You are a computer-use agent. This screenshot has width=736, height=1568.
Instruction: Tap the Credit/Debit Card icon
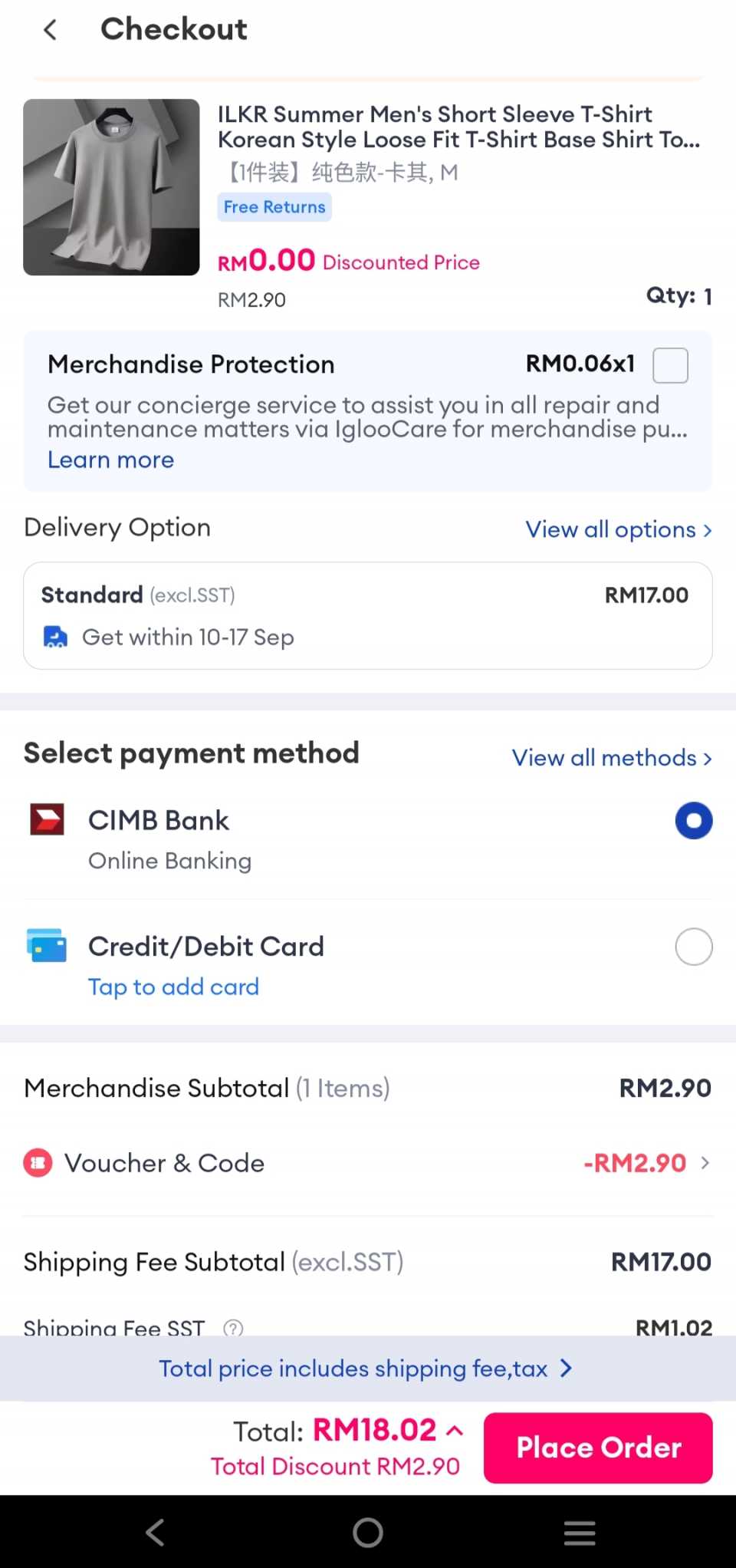[47, 945]
